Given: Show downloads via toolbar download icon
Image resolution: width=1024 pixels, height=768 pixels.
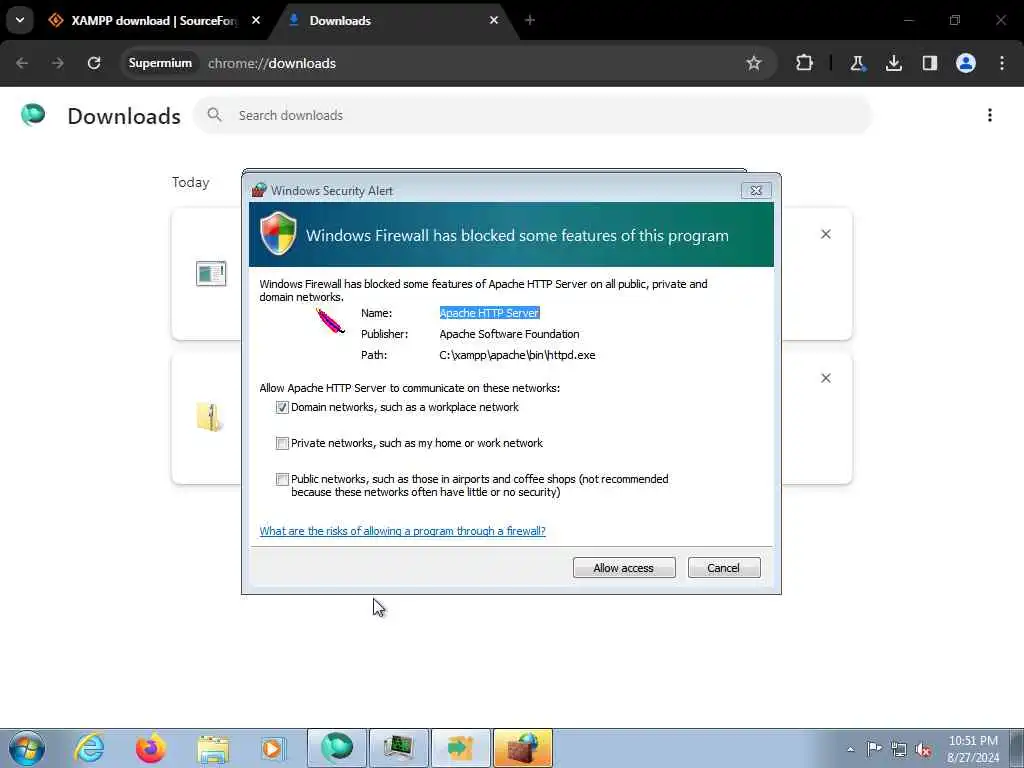Looking at the screenshot, I should click(893, 63).
